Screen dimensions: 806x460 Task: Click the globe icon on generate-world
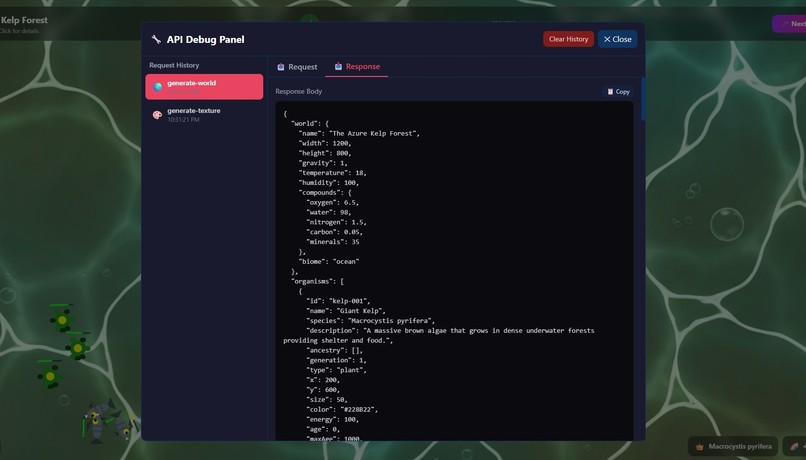pyautogui.click(x=158, y=87)
